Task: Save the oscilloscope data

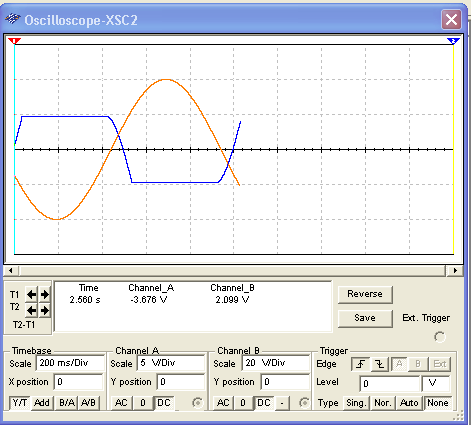Action: click(x=365, y=318)
